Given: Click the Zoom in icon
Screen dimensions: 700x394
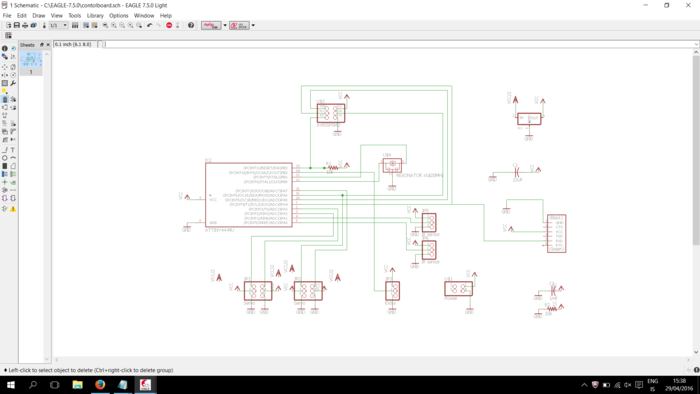Looking at the screenshot, I should click(114, 25).
